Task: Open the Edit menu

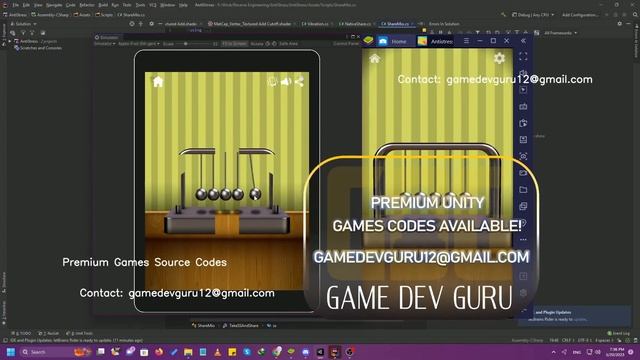Action: tap(26, 5)
